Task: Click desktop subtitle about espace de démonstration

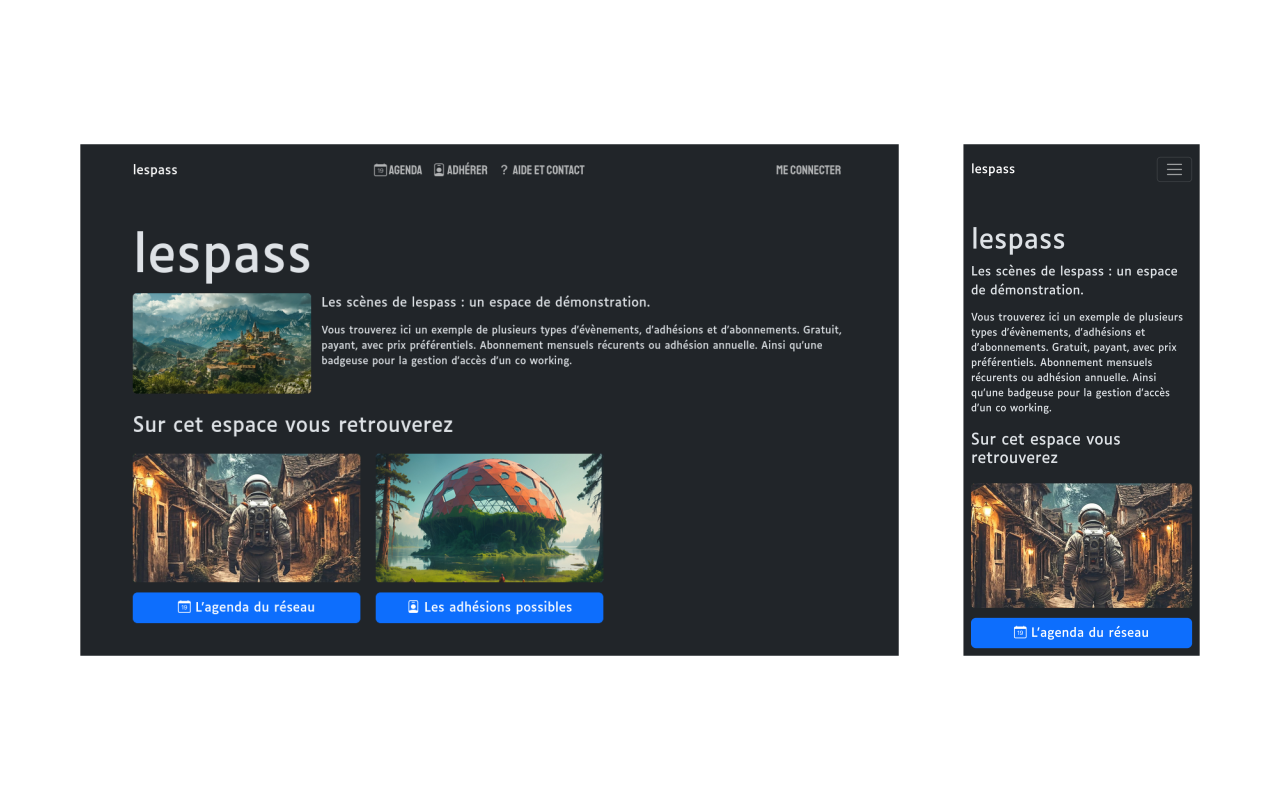Action: pos(486,302)
